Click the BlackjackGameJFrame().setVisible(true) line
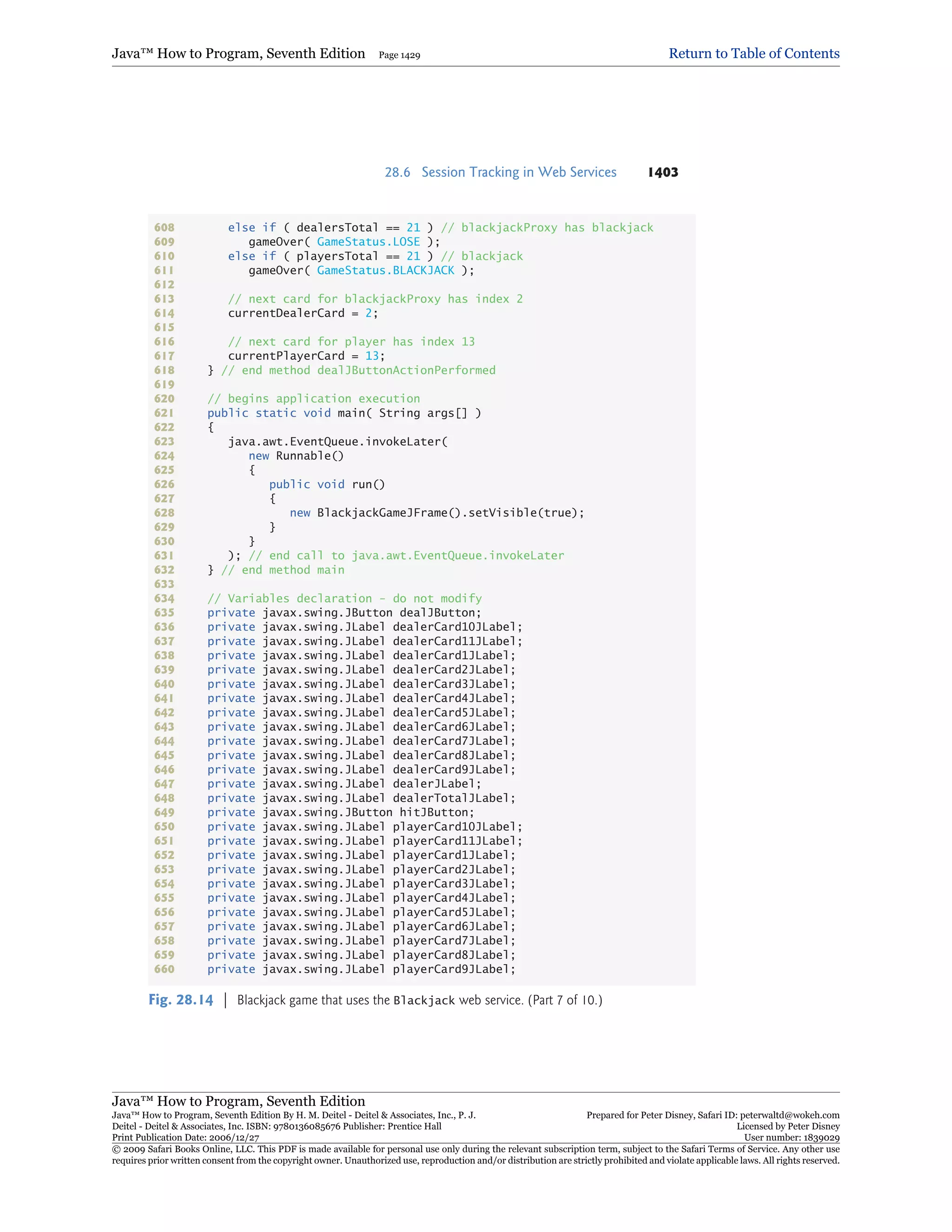Screen dimensions: 952x1232 (x=437, y=513)
